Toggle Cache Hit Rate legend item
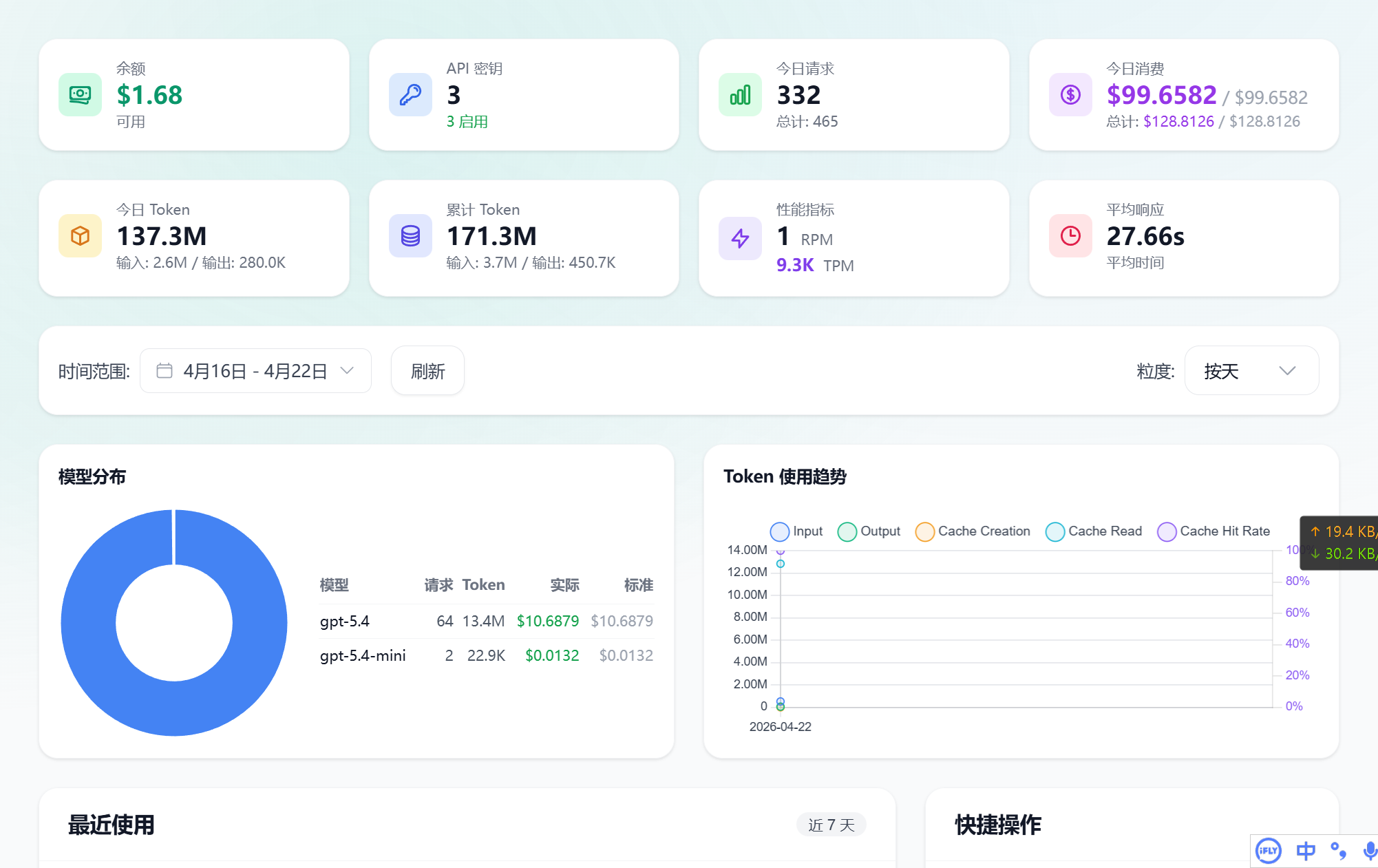The height and width of the screenshot is (868, 1378). click(x=1213, y=531)
